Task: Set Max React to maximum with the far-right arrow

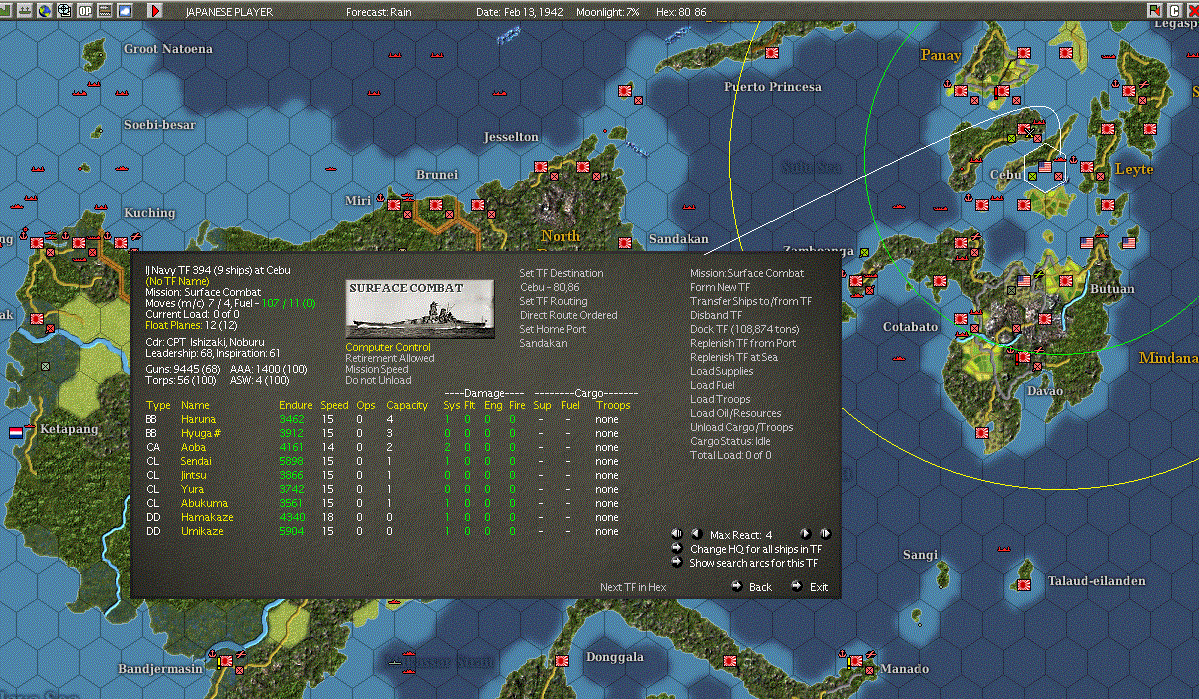Action: tap(825, 534)
